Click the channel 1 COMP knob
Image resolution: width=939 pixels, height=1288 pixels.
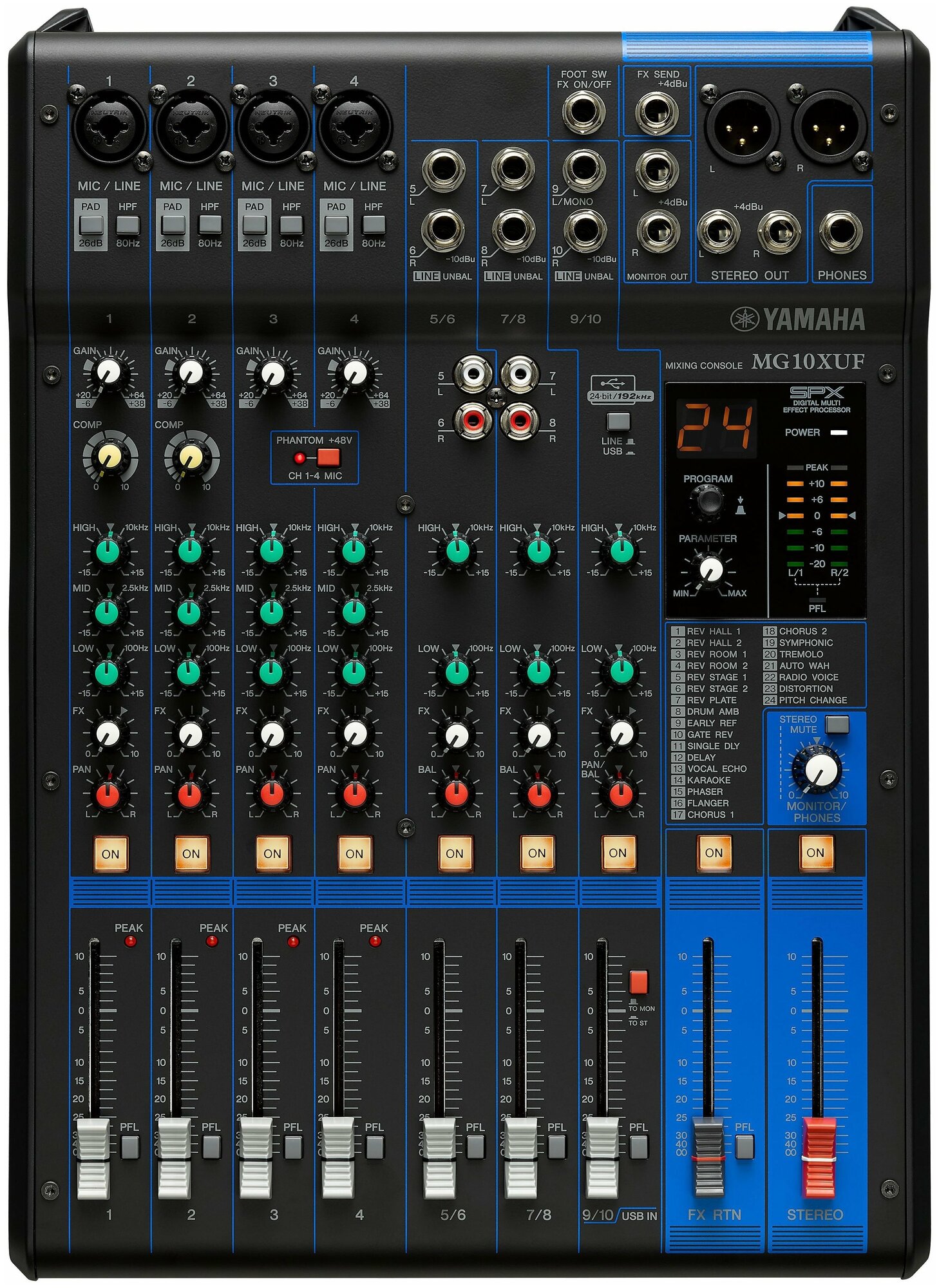click(109, 457)
